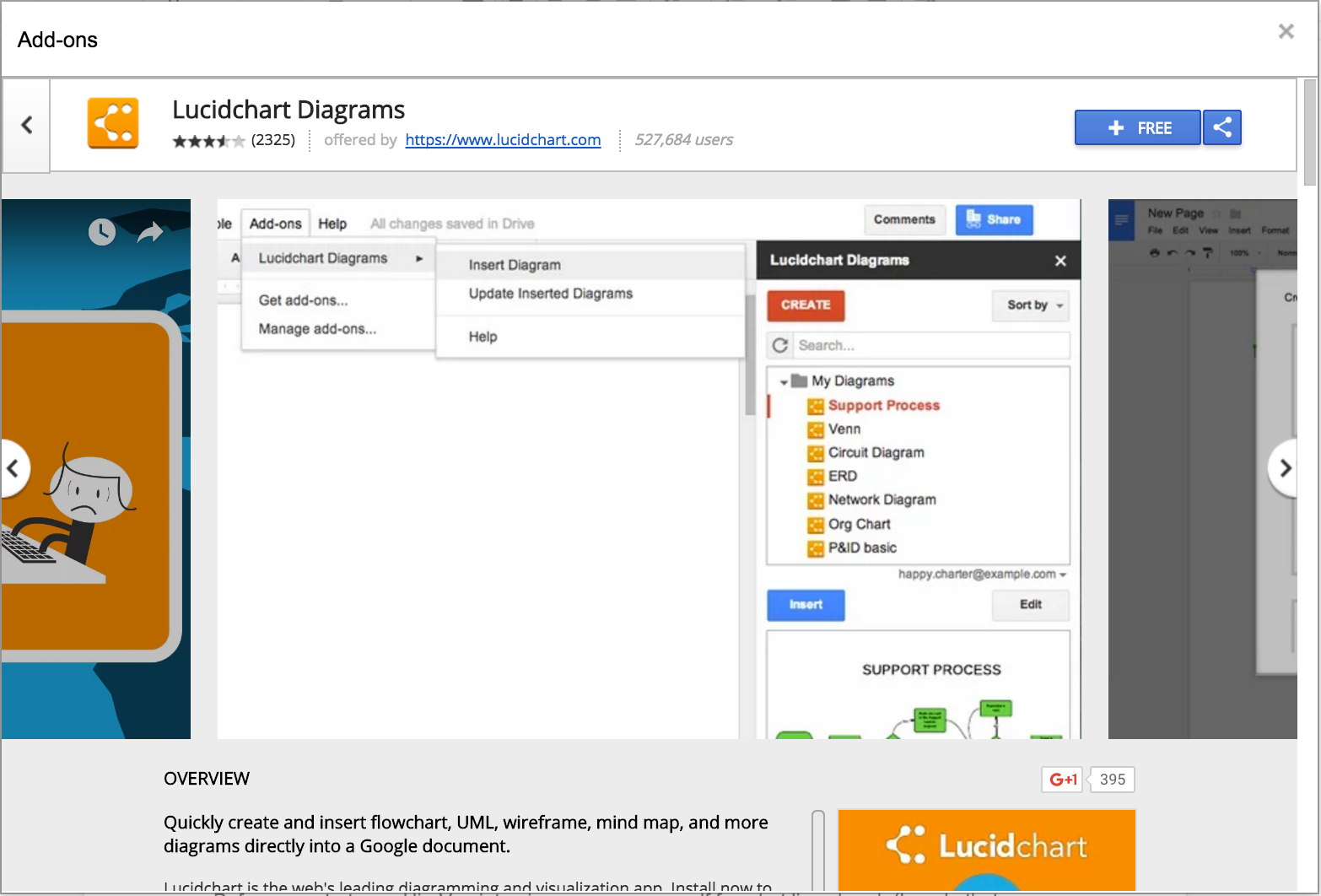This screenshot has width=1321, height=896.
Task: Select the Network Diagram item
Action: pyautogui.click(x=882, y=499)
